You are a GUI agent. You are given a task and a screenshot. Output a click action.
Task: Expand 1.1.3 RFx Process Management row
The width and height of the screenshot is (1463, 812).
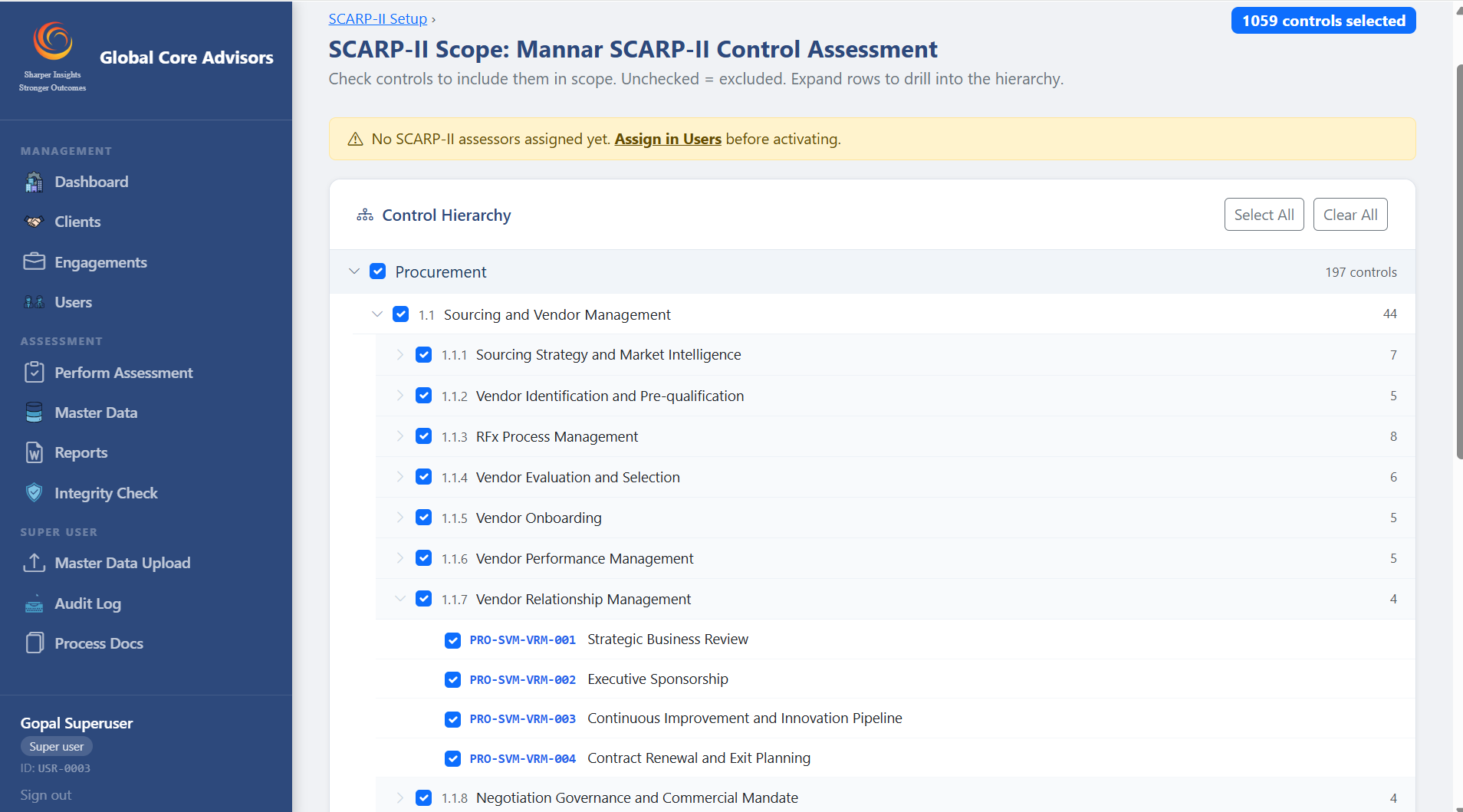[x=400, y=436]
